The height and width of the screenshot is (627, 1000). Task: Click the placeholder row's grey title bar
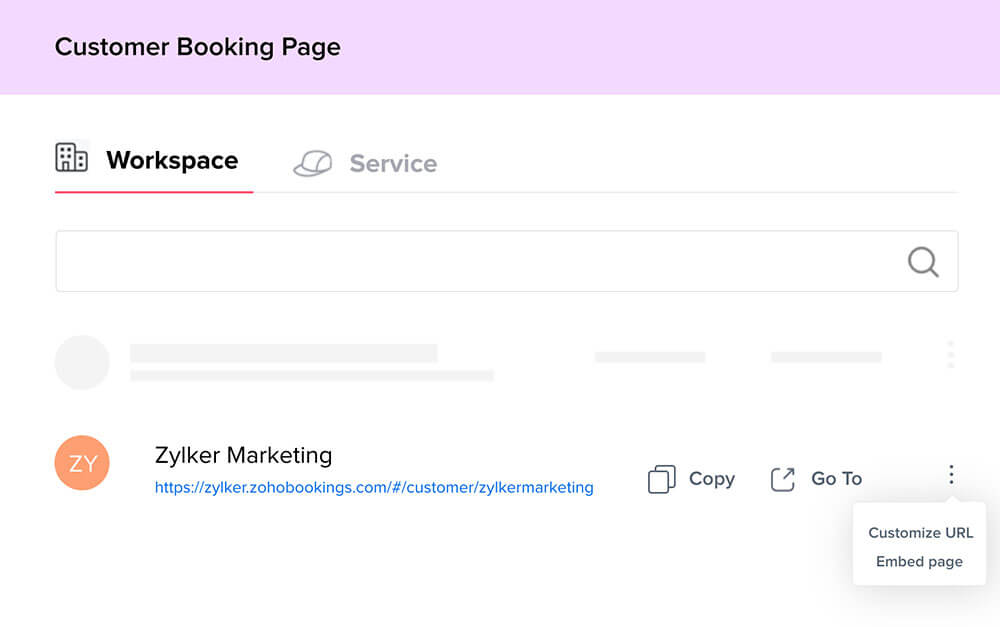tap(283, 353)
